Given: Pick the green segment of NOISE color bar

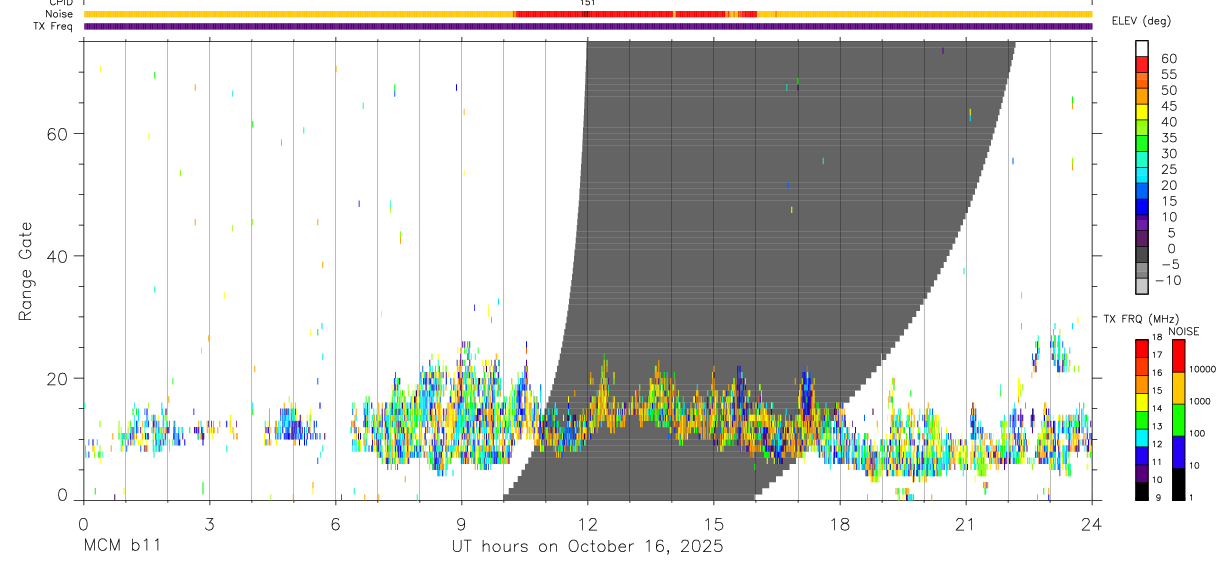Looking at the screenshot, I should click(1178, 420).
